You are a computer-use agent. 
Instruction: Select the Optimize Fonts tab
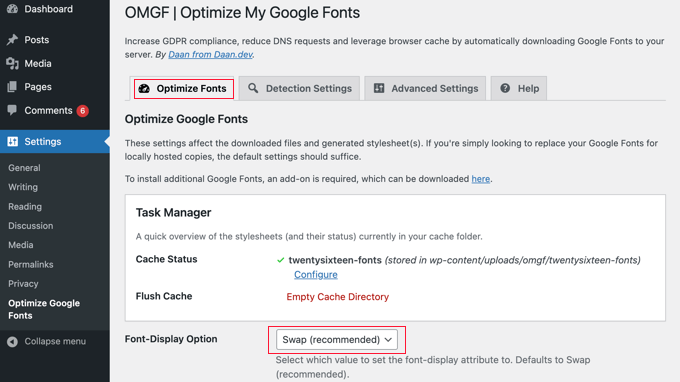click(182, 88)
